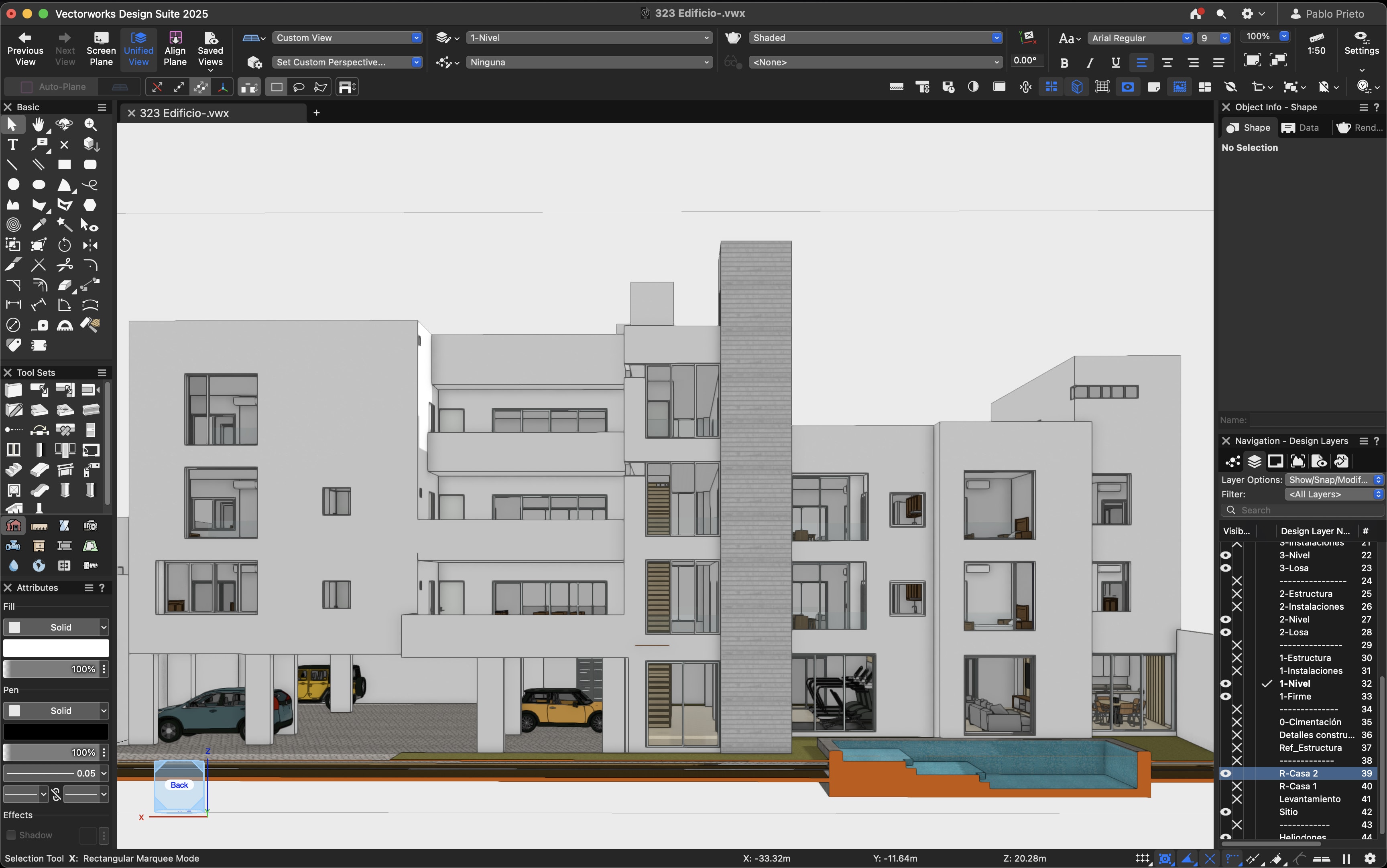Toggle visibility of 3-Nivel layer
Viewport: 1387px width, 868px height.
tap(1226, 555)
